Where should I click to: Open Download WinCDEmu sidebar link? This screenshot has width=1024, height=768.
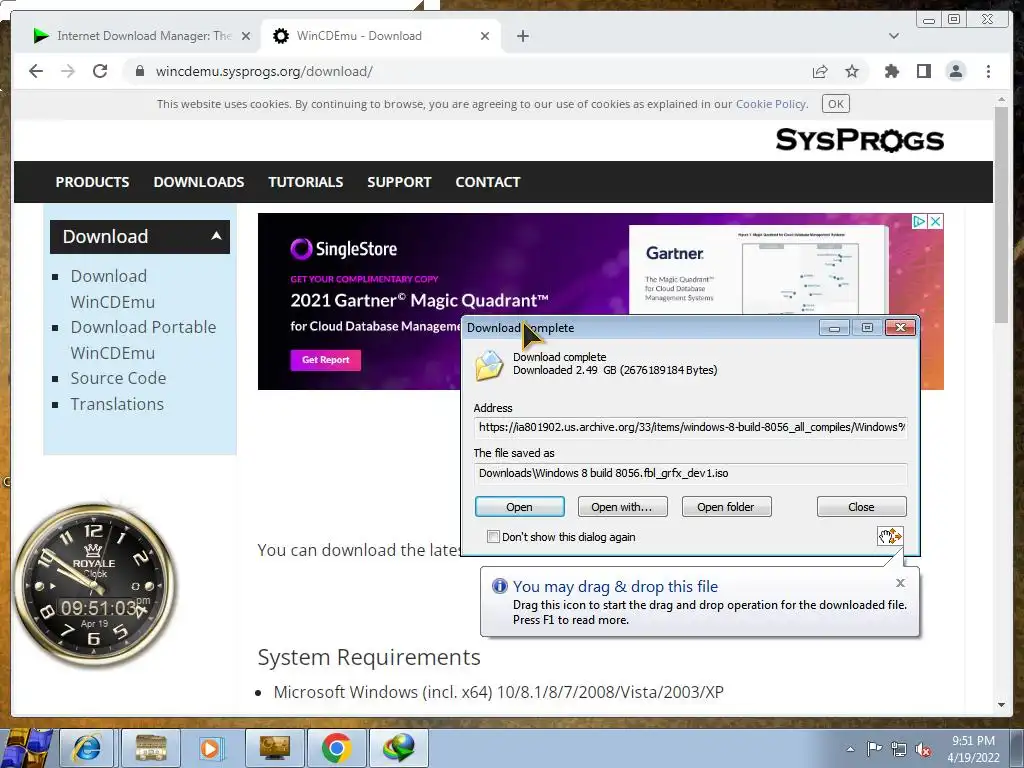click(112, 289)
